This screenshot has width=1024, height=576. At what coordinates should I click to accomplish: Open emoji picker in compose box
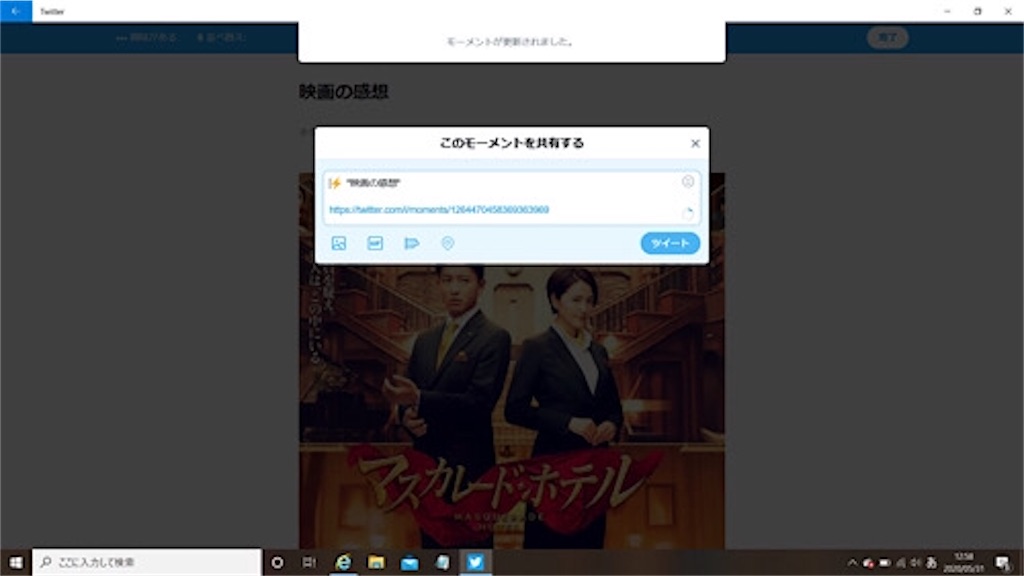click(x=688, y=182)
